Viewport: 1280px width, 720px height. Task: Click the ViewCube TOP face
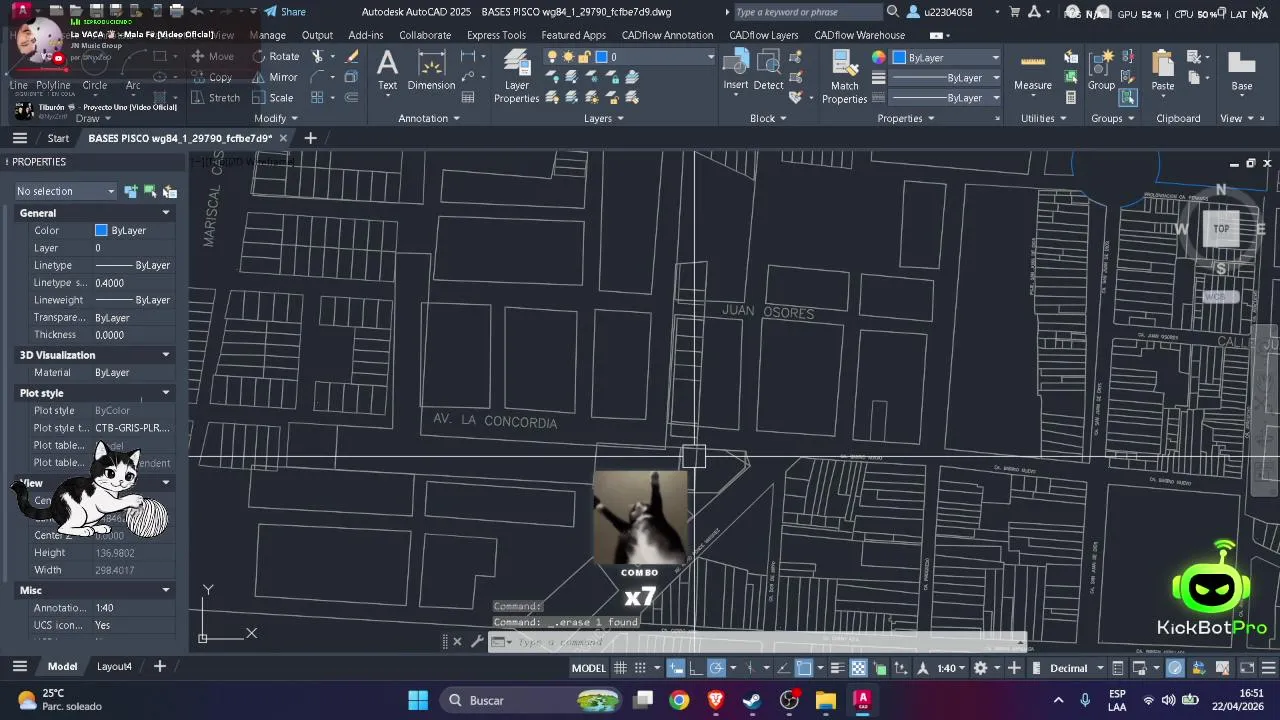(1221, 229)
